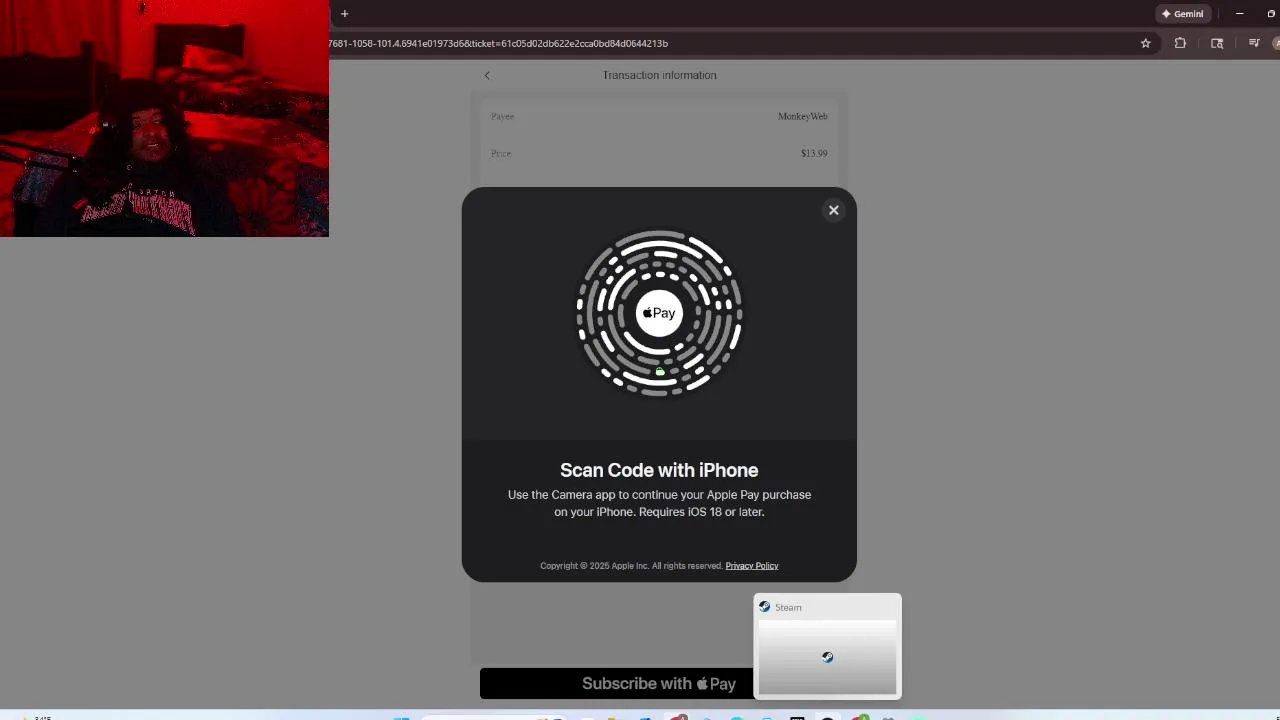
Task: Click the 'Price' label
Action: (501, 153)
